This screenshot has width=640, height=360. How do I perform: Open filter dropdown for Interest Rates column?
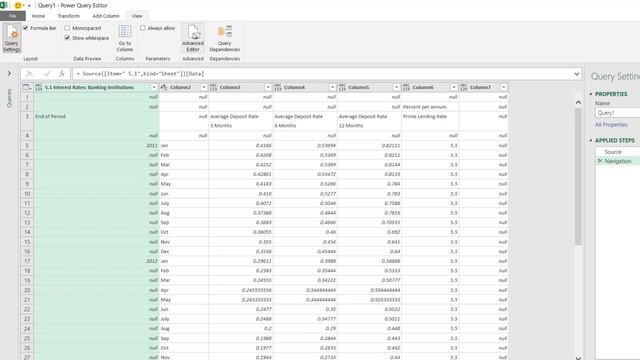click(x=154, y=87)
